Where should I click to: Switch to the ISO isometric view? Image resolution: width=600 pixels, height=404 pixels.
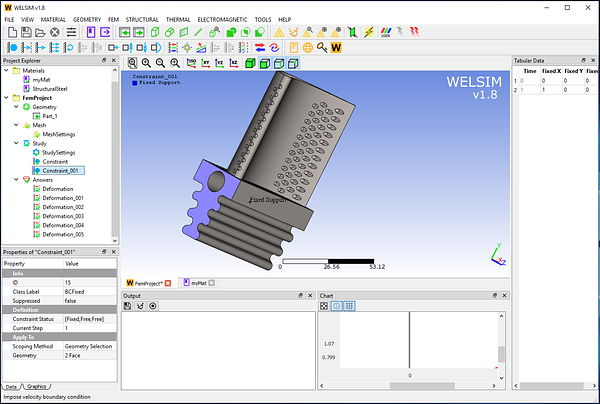click(191, 63)
